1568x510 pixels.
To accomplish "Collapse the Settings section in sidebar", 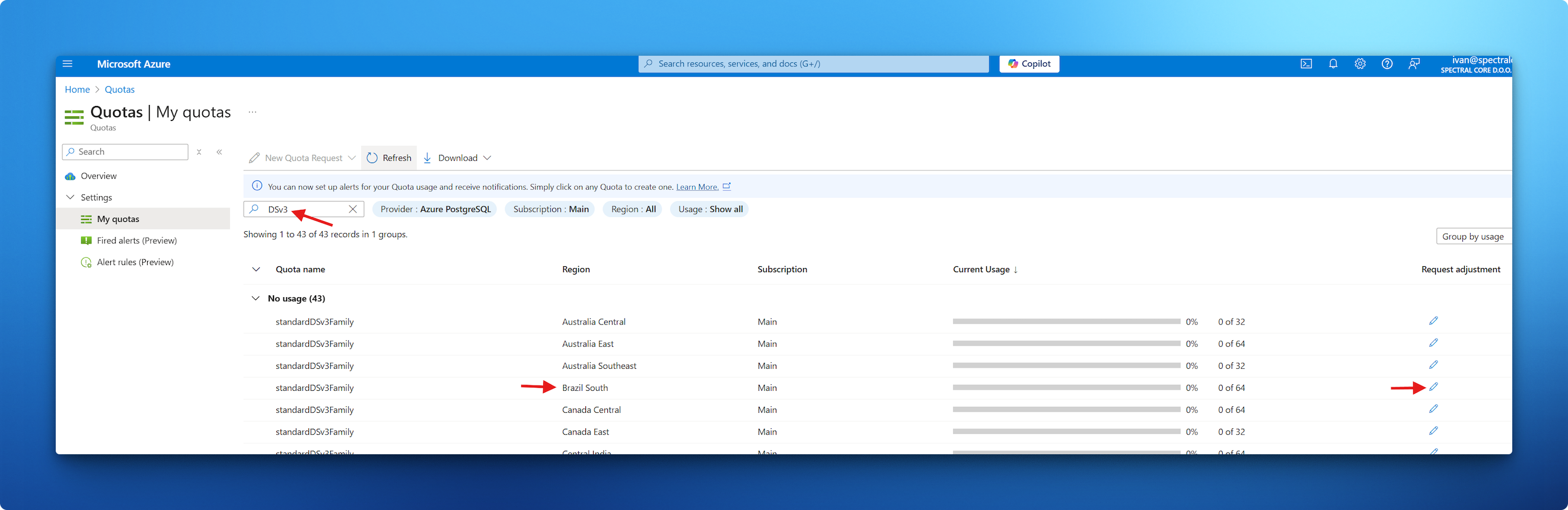I will [71, 197].
